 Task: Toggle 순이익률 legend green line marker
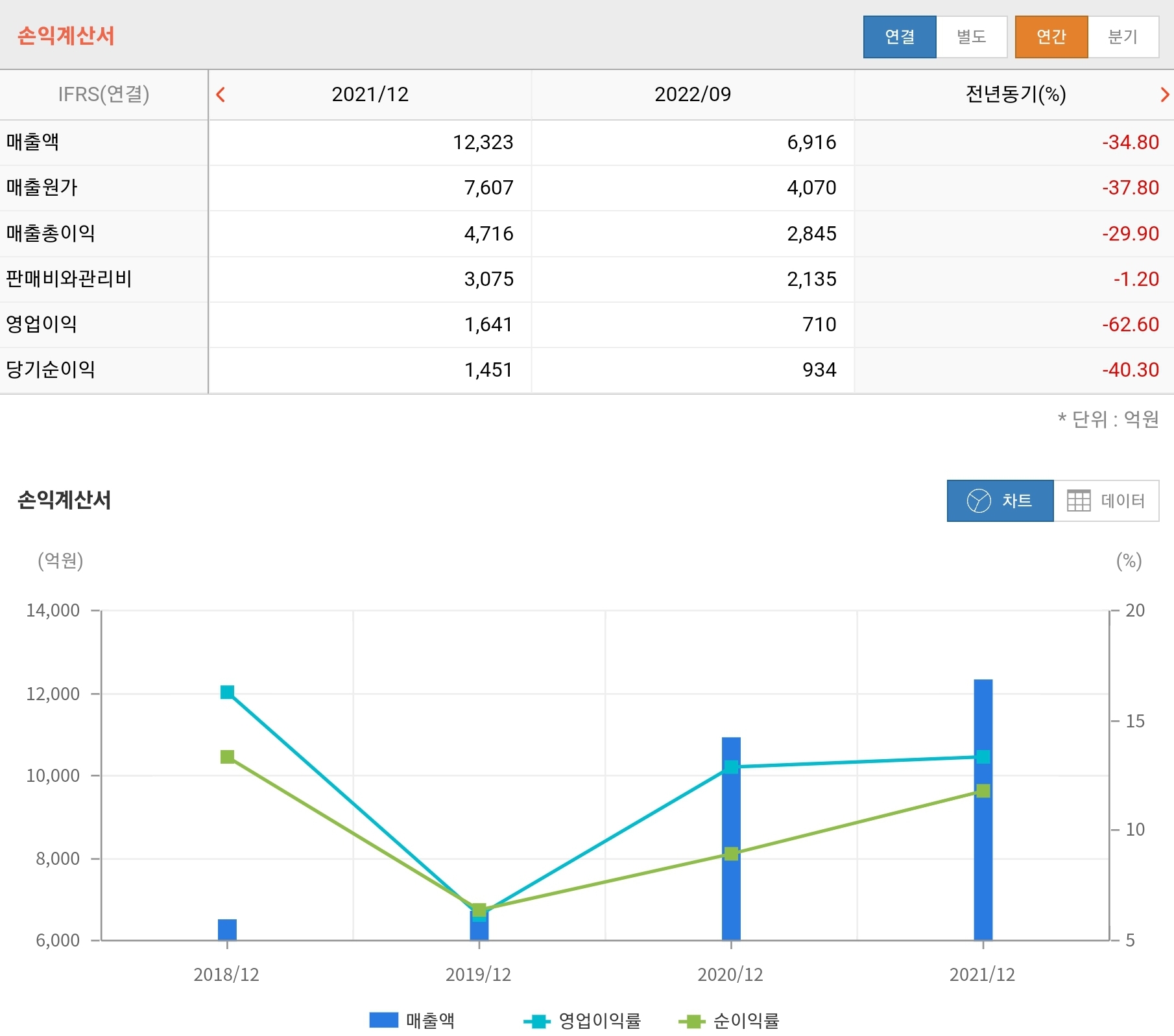[x=691, y=1021]
